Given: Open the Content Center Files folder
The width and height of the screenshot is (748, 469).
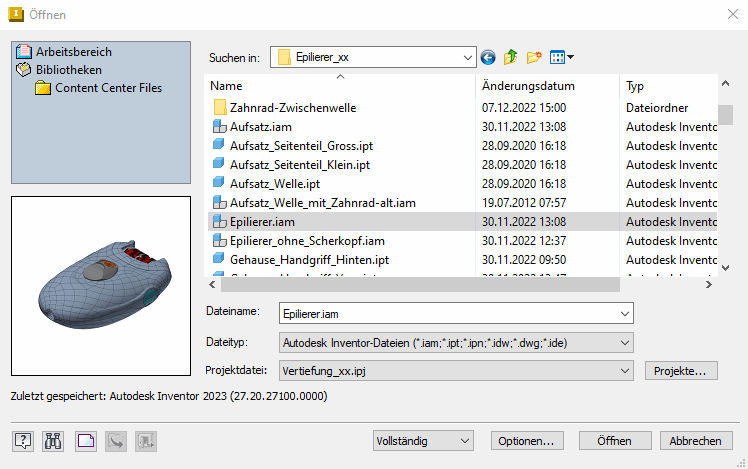Looking at the screenshot, I should tap(107, 88).
